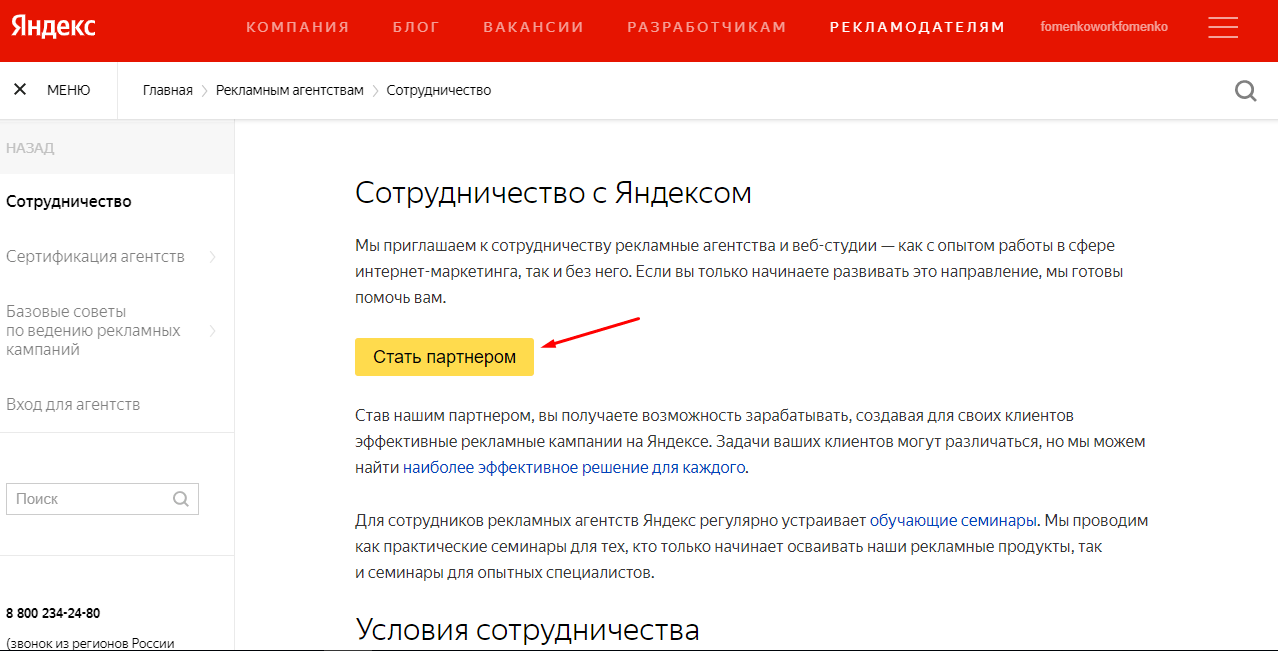Open Вход для агентств sidebar item
The height and width of the screenshot is (651, 1278).
[73, 405]
